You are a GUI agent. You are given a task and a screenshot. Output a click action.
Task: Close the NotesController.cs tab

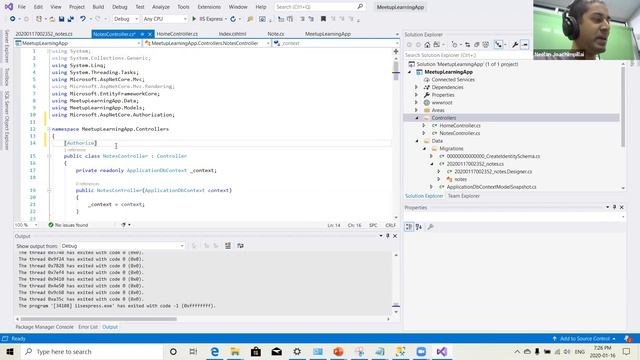tap(150, 34)
